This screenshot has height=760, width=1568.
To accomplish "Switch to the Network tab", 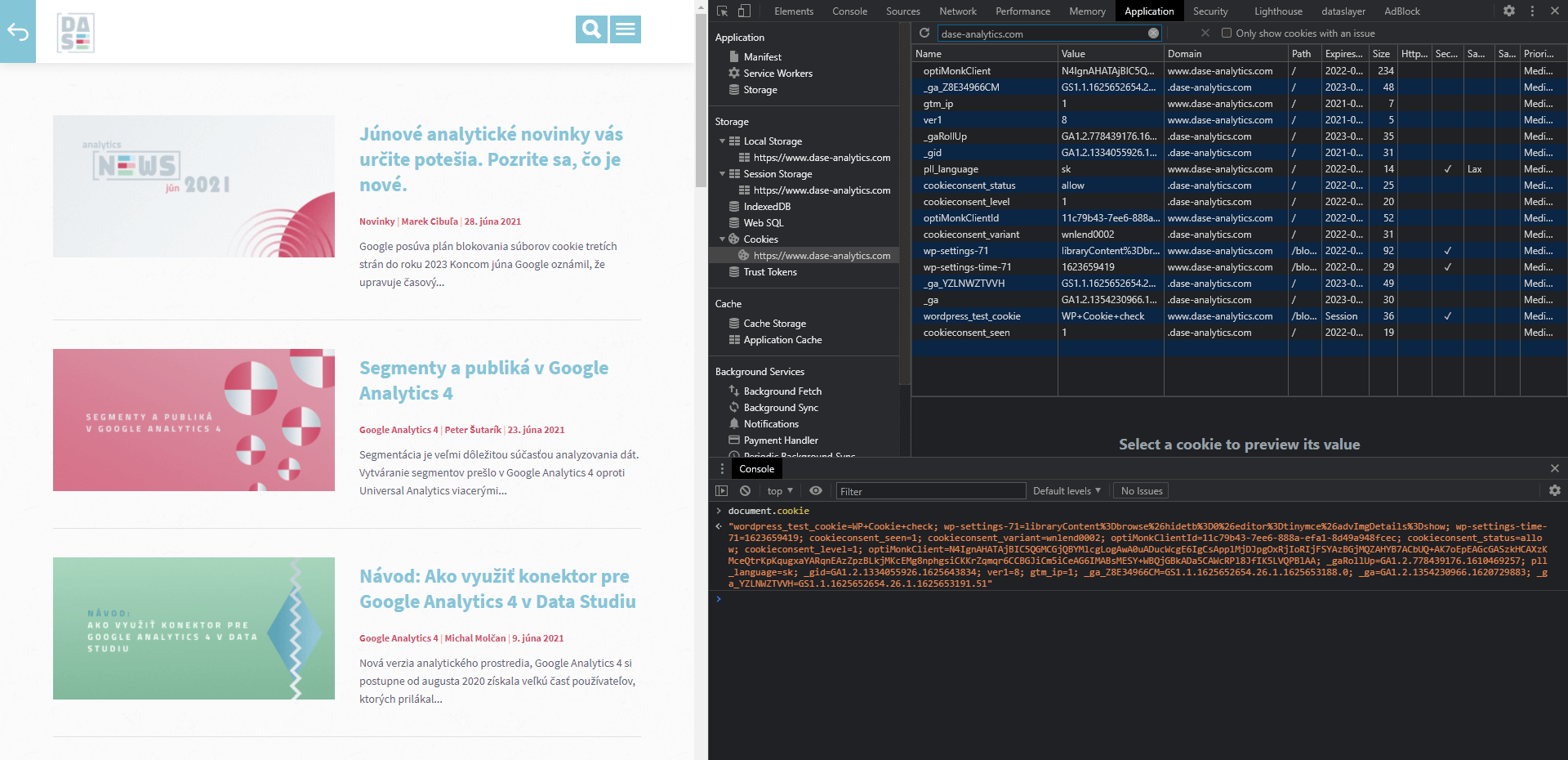I will coord(957,11).
